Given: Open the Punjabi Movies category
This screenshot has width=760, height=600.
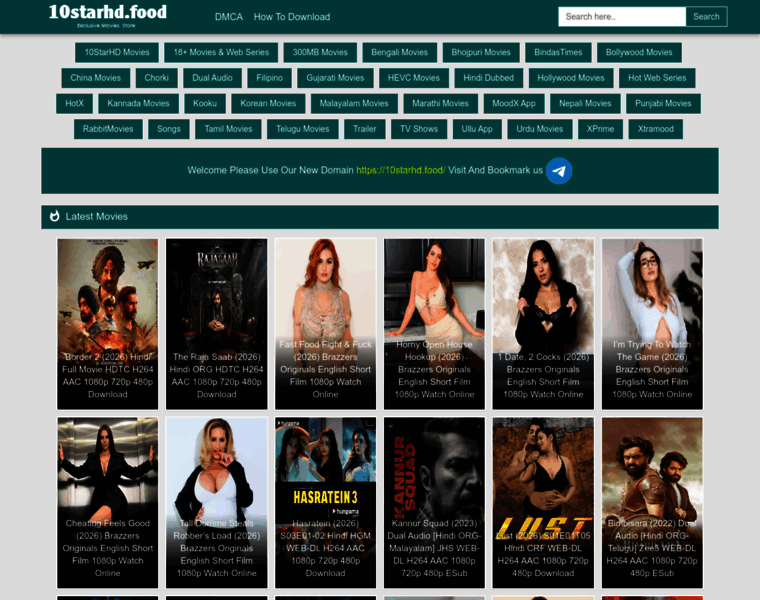Looking at the screenshot, I should click(663, 104).
